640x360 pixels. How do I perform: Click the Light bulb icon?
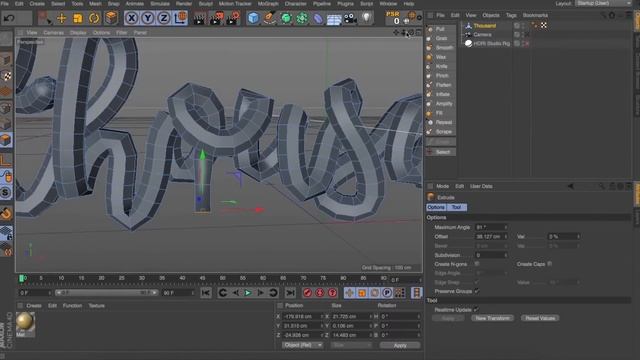pos(367,18)
